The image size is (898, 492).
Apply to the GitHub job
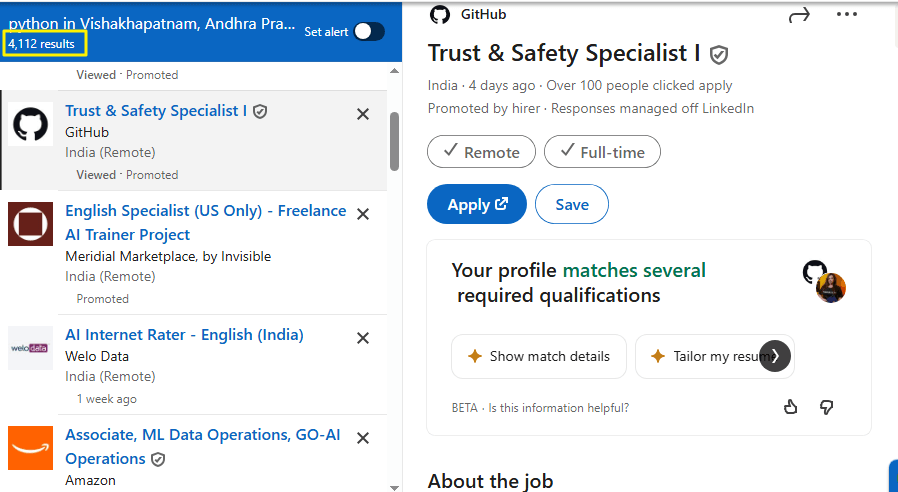click(476, 204)
